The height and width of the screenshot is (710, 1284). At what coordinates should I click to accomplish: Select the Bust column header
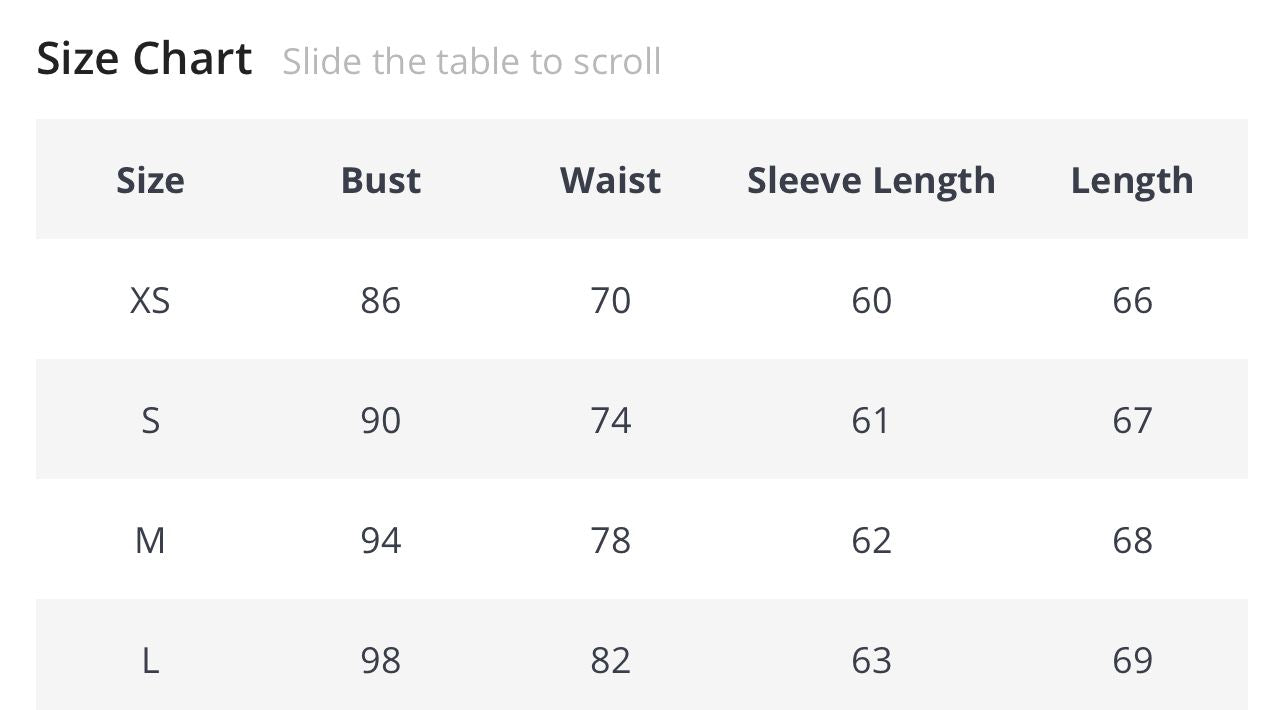381,180
